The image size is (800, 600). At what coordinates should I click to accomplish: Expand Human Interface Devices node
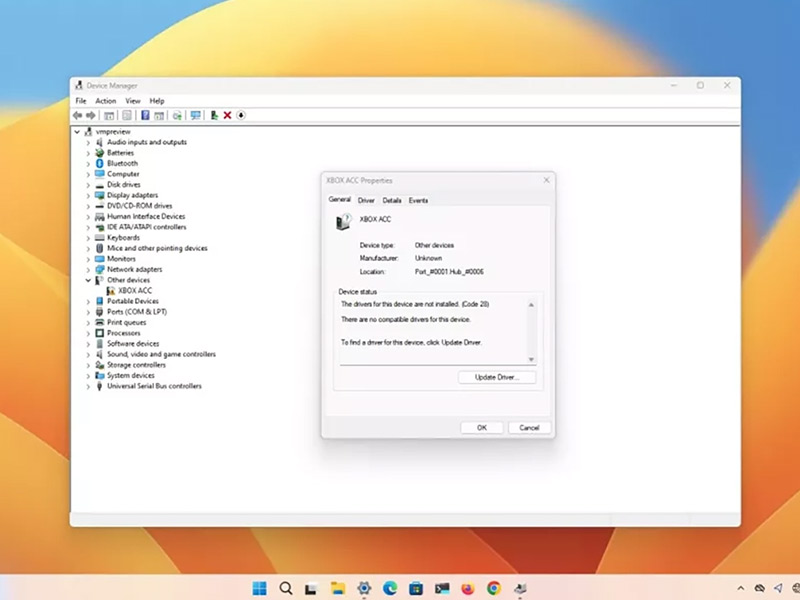(x=88, y=217)
